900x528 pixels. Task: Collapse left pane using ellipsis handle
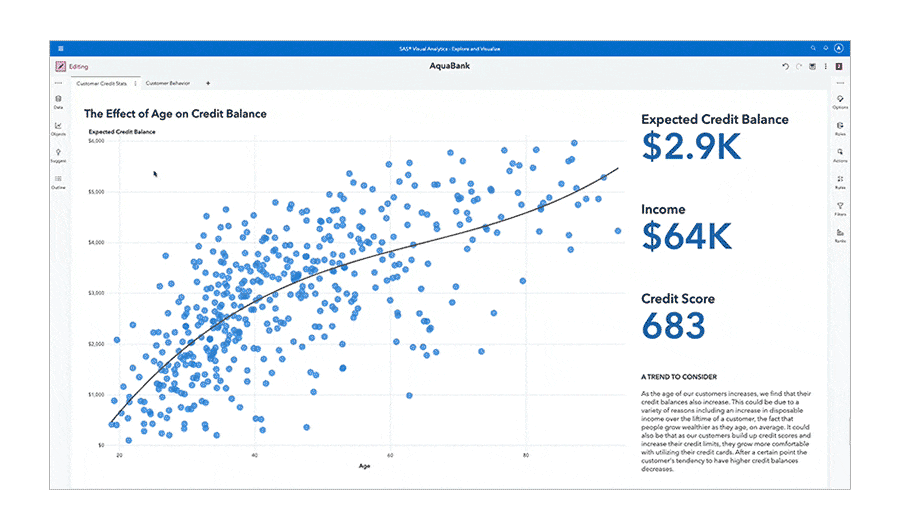pos(58,83)
